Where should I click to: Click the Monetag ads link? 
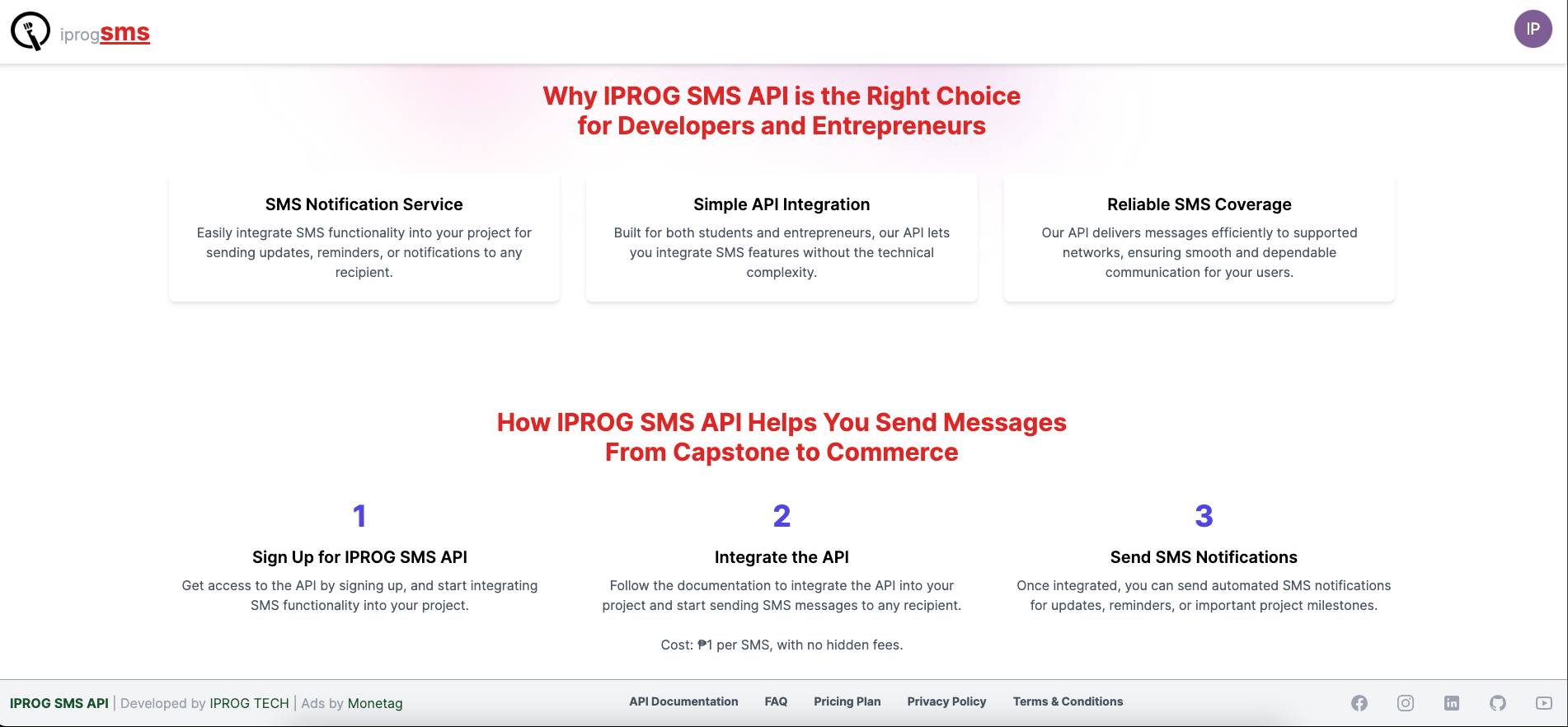375,703
